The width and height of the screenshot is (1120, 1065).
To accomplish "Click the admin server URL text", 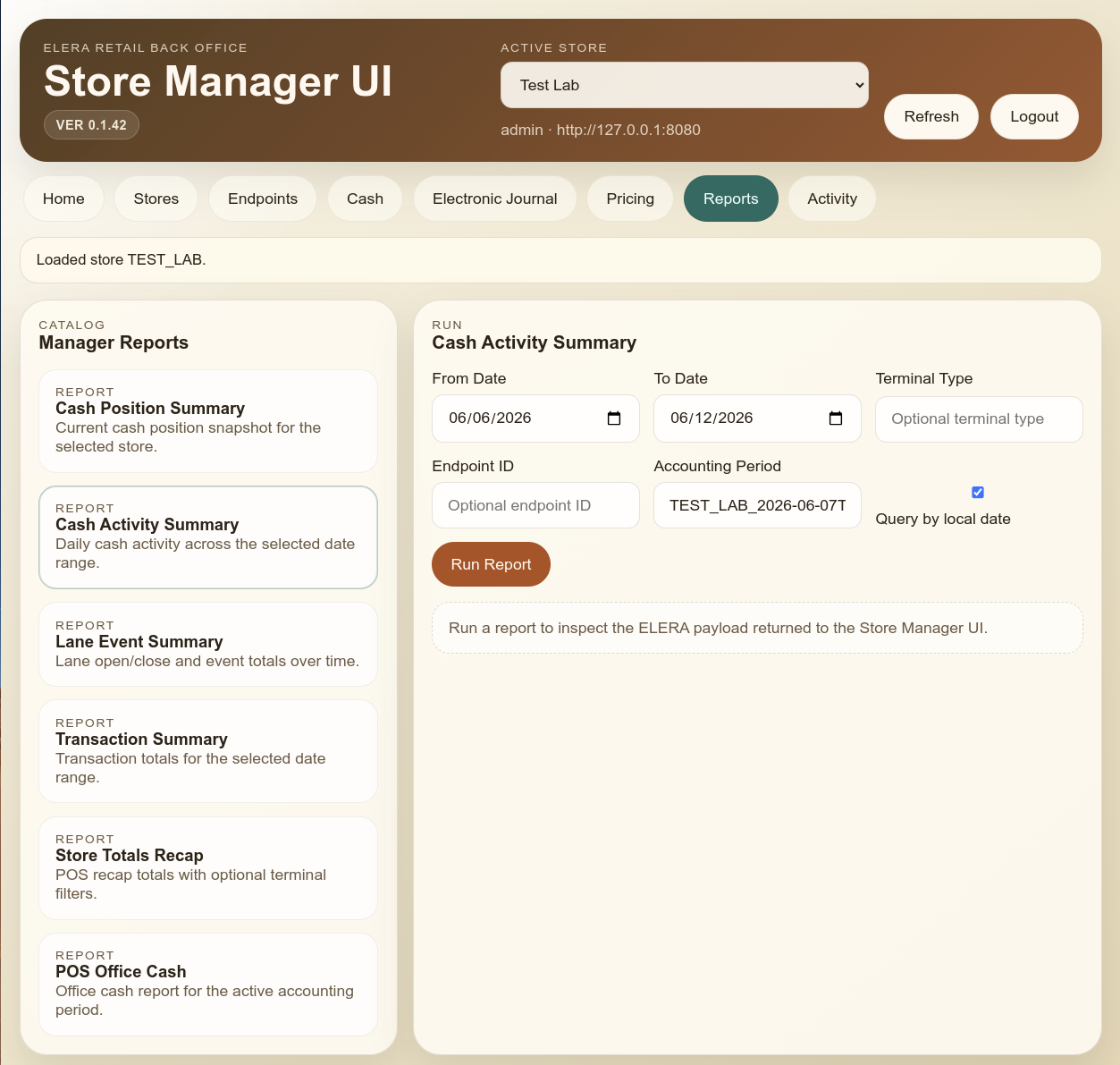I will tap(601, 130).
